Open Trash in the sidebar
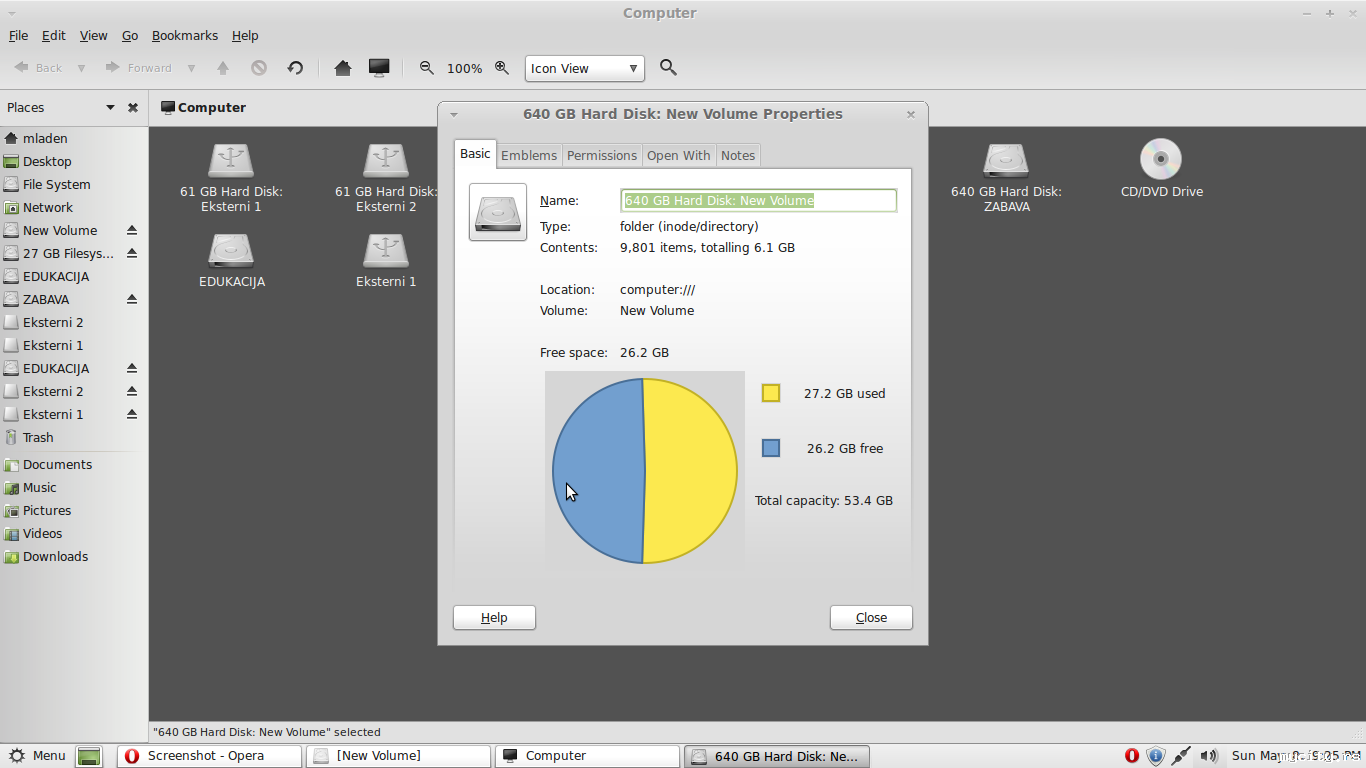Viewport: 1366px width, 768px height. [x=38, y=438]
